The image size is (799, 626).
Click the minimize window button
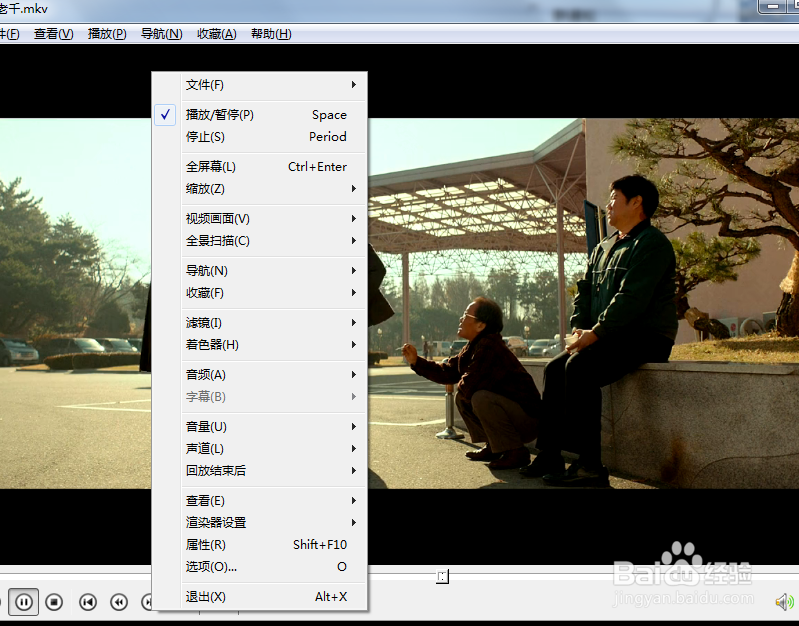click(x=773, y=6)
